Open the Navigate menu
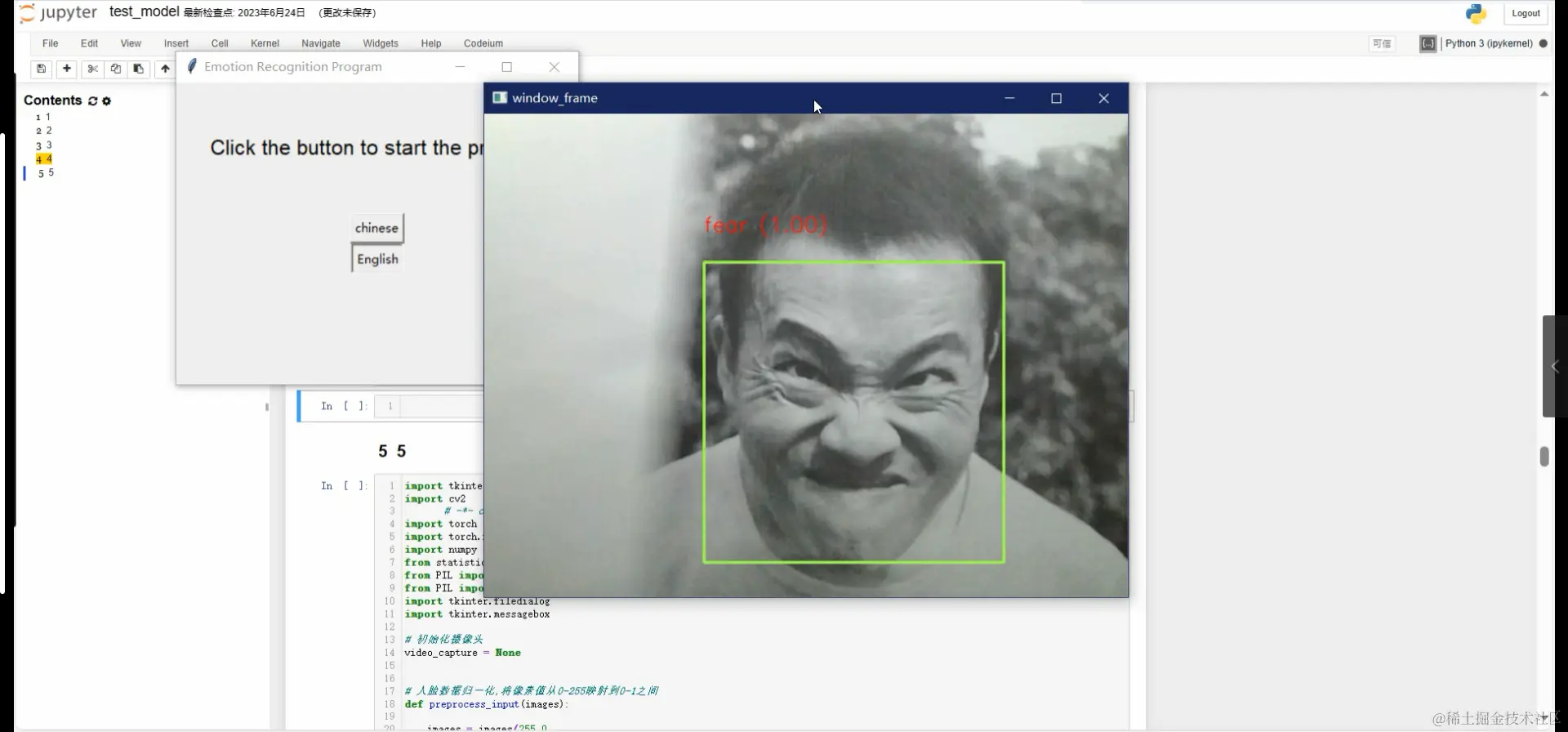 321,43
